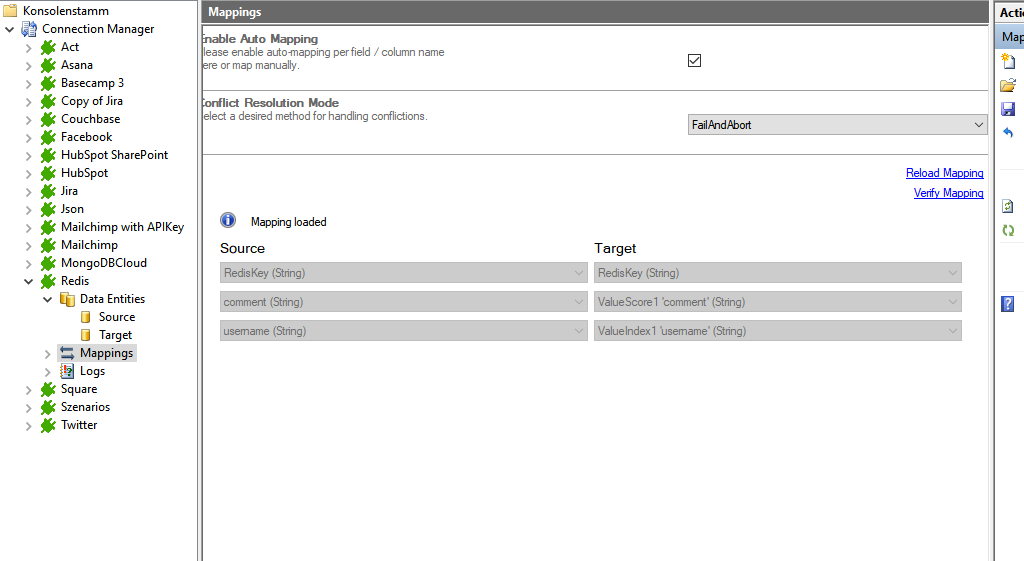
Task: Click the Reload Mapping link
Action: (944, 173)
